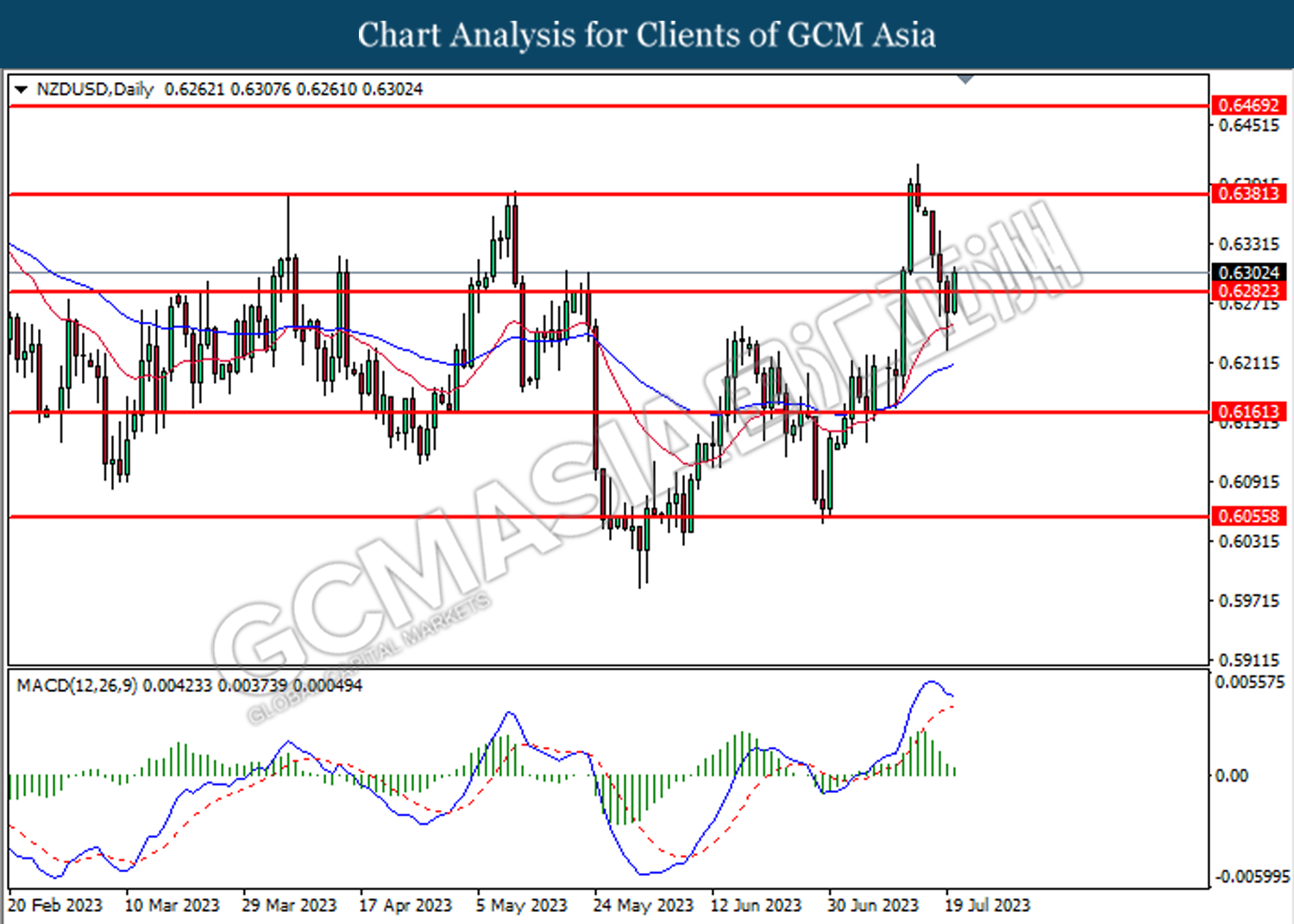Click the 30 Jun 2023 date label

873,905
